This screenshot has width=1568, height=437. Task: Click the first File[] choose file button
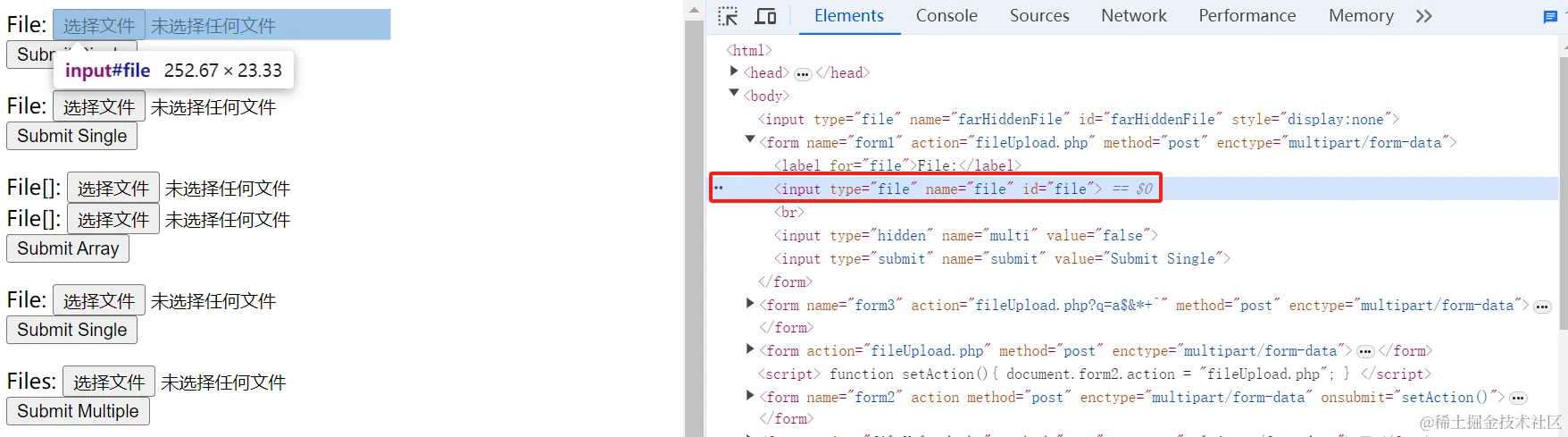click(113, 189)
